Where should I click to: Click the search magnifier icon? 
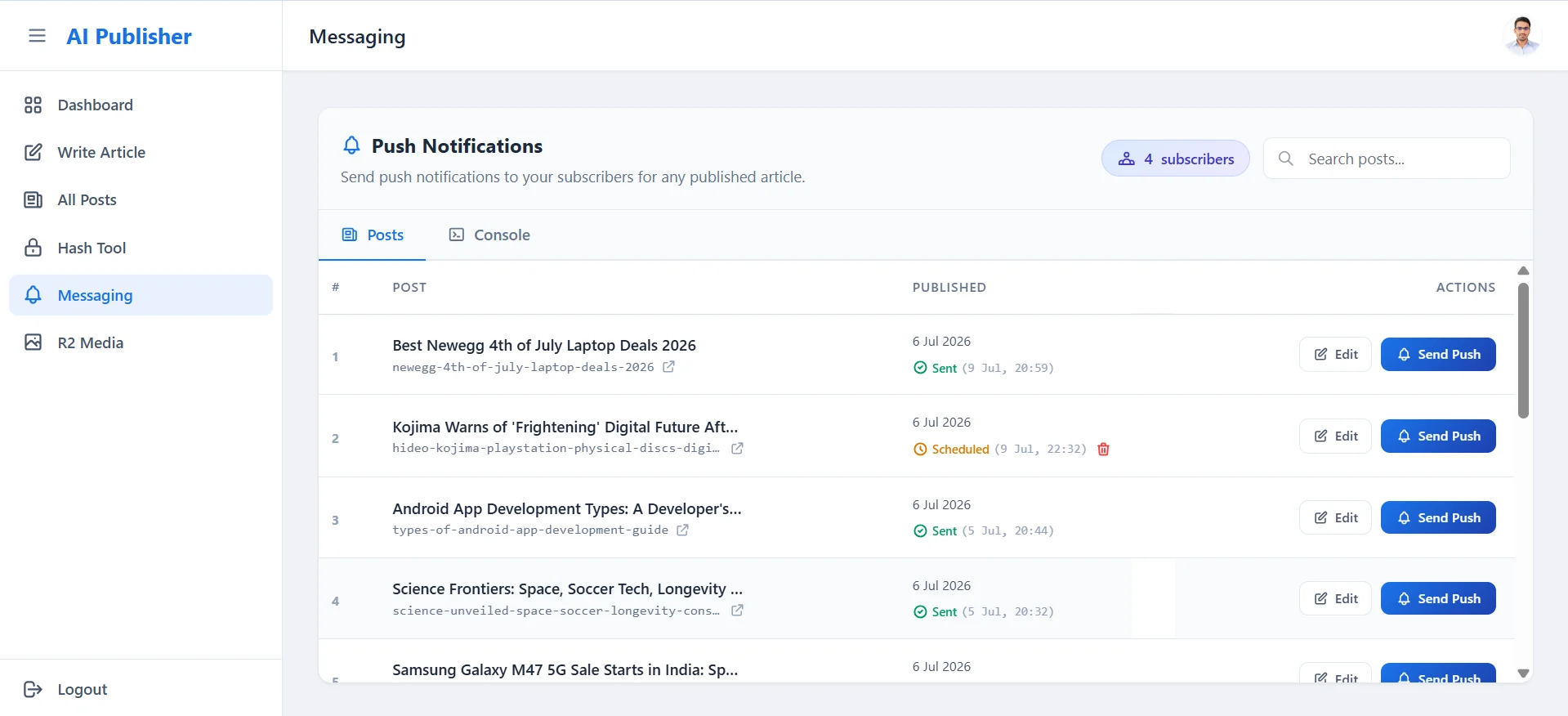[x=1285, y=159]
